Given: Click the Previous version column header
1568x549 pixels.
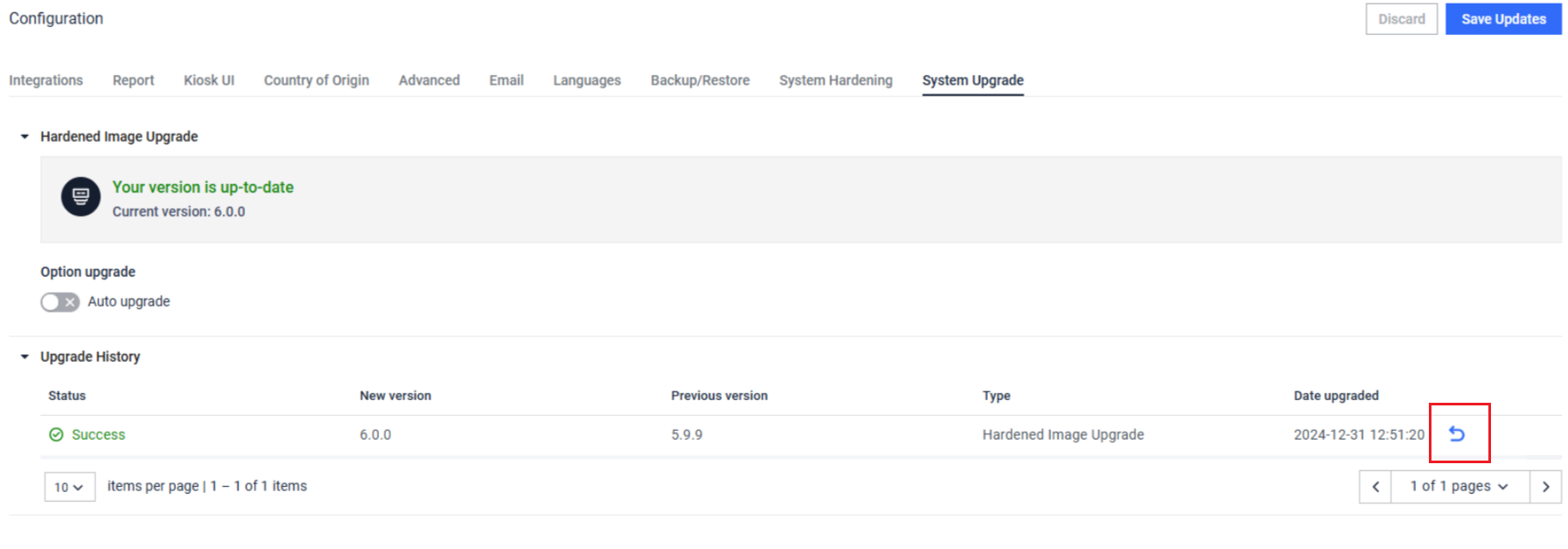Looking at the screenshot, I should 719,396.
